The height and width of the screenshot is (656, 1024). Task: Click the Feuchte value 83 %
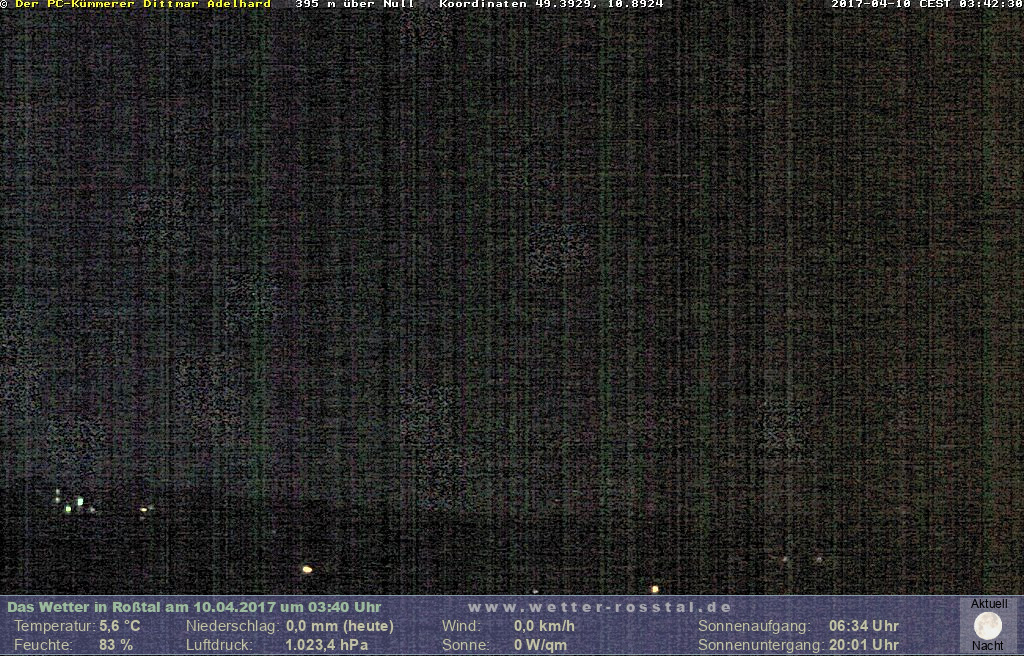116,645
